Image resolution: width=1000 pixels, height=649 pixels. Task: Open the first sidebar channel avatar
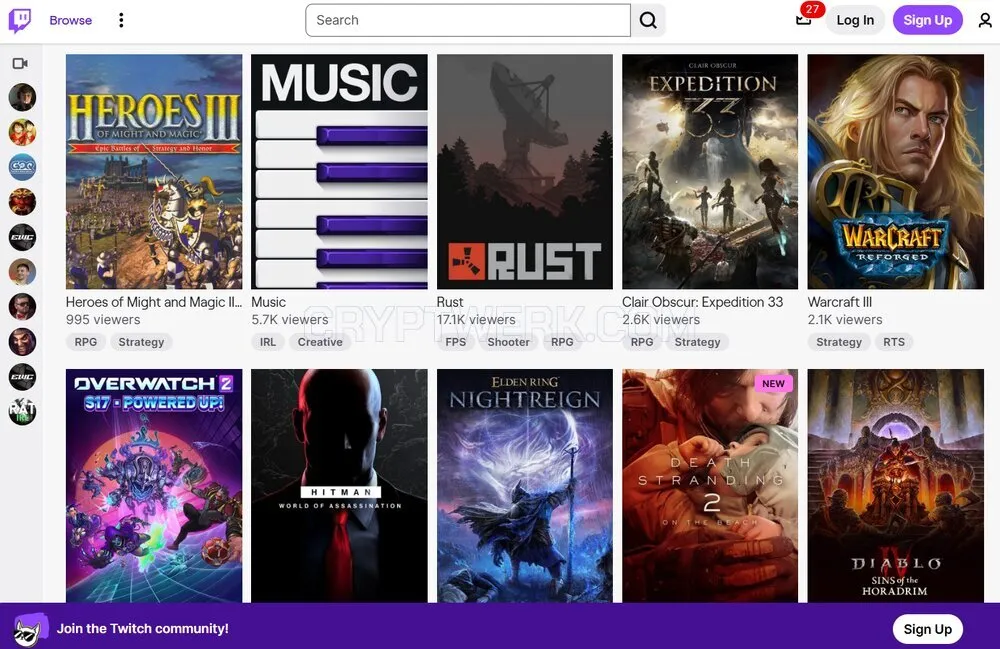(x=22, y=98)
